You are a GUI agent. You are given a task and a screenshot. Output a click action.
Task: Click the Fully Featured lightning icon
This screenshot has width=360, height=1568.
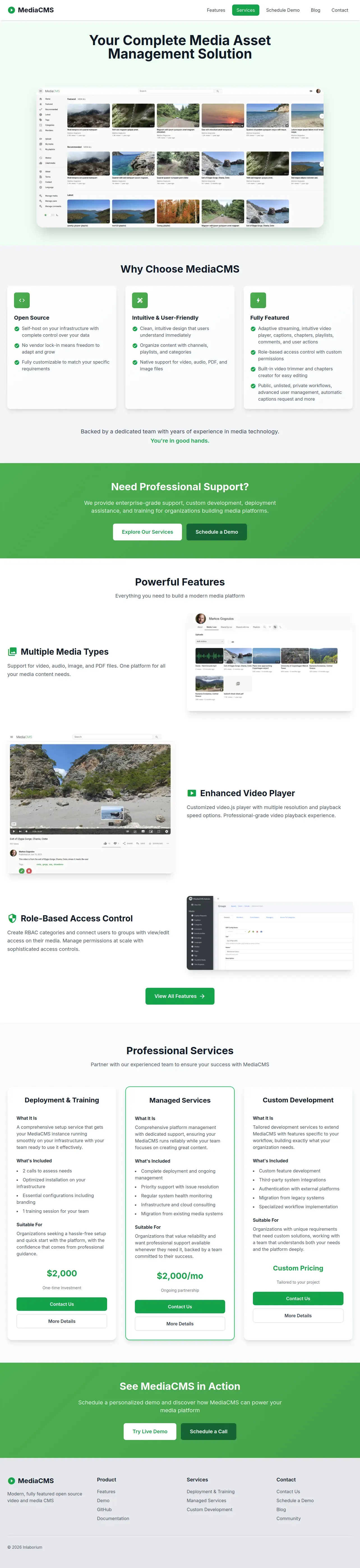pos(258,300)
